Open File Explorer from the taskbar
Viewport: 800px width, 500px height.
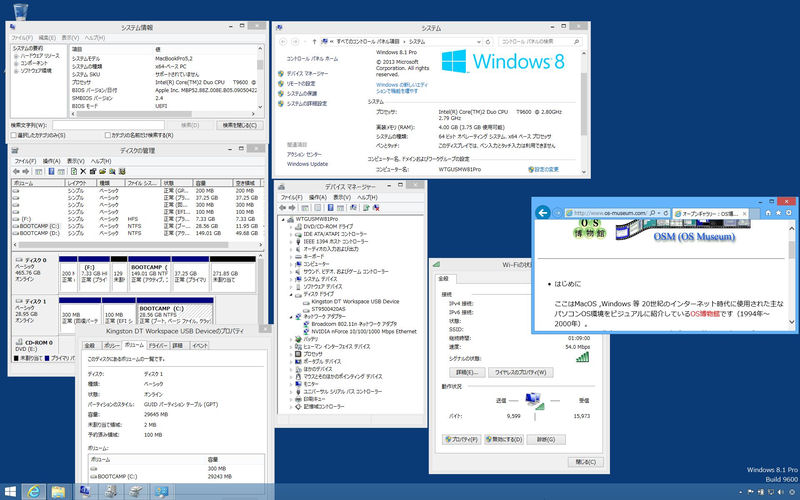pyautogui.click(x=60, y=491)
